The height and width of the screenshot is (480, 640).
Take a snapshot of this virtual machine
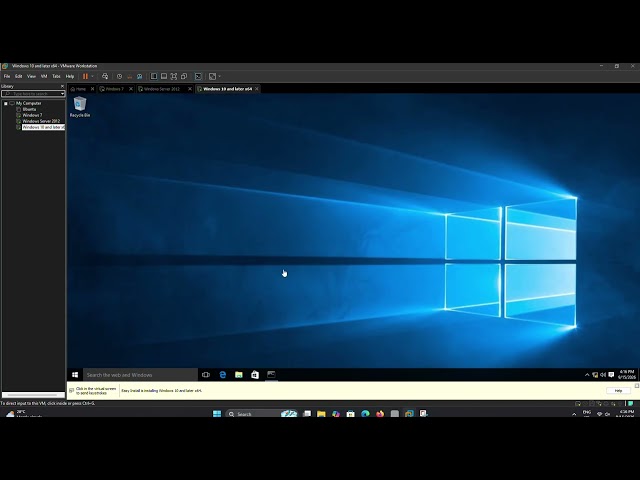point(119,76)
